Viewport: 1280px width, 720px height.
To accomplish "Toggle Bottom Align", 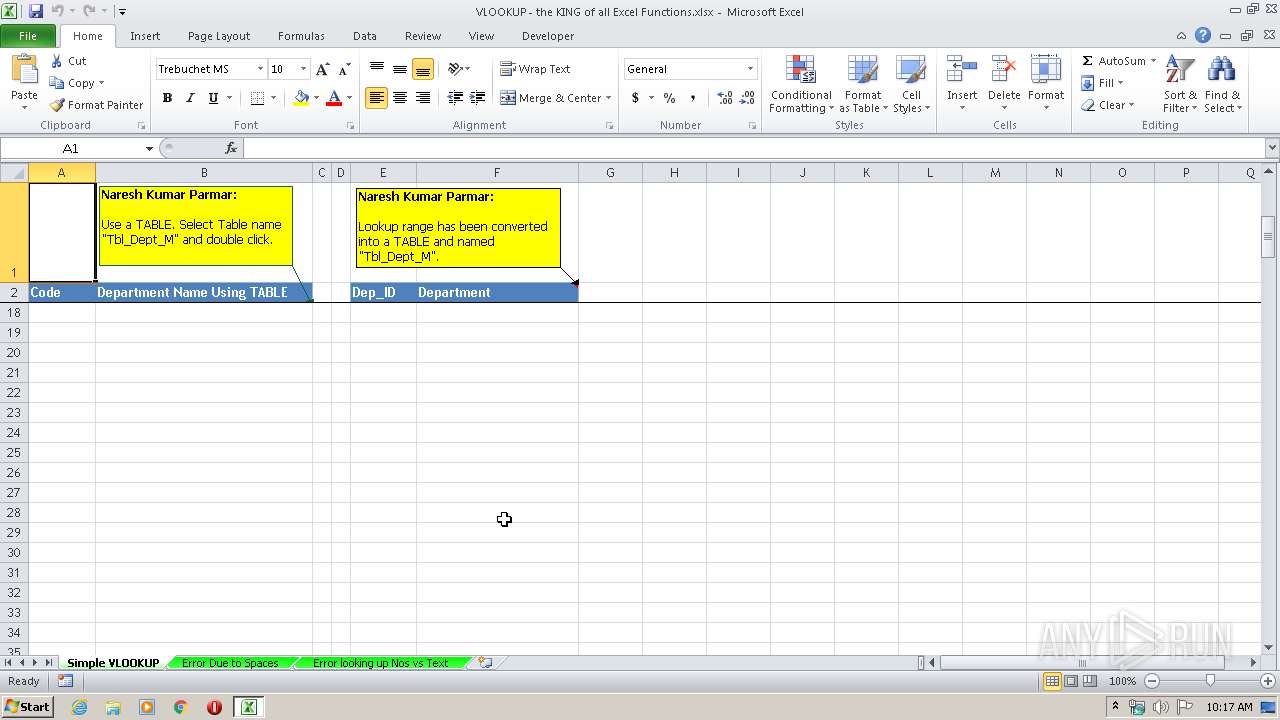I will tap(423, 69).
